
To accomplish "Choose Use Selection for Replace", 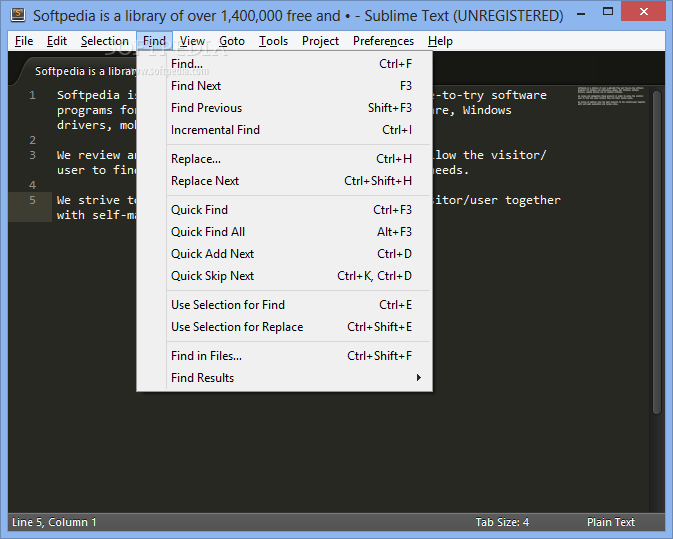I will tap(285, 327).
